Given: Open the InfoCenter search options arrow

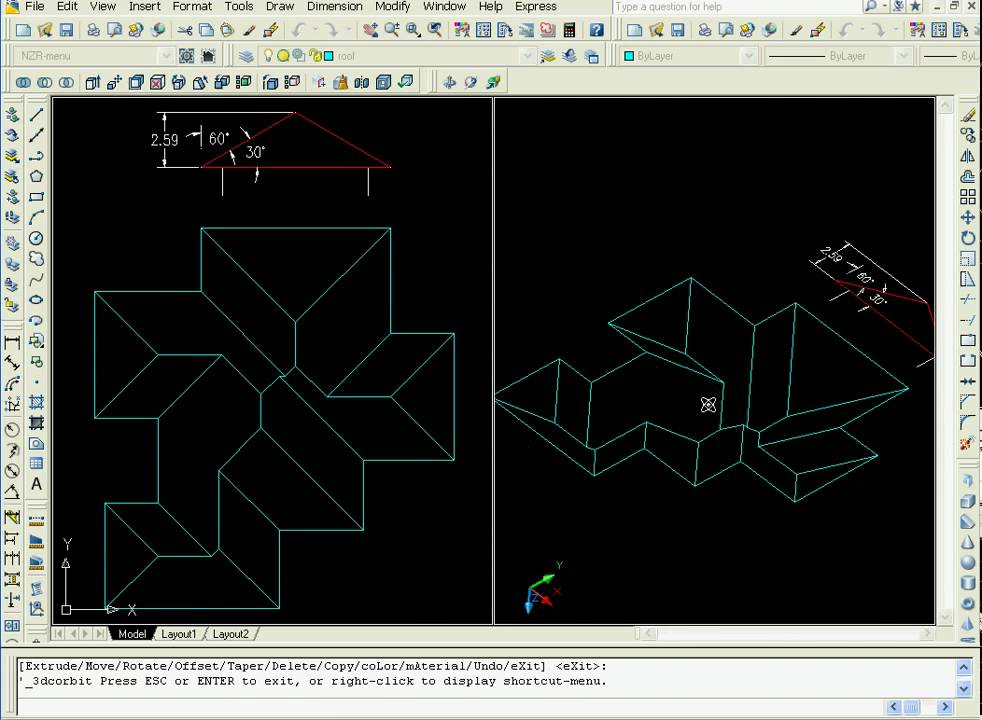Looking at the screenshot, I should [x=885, y=6].
